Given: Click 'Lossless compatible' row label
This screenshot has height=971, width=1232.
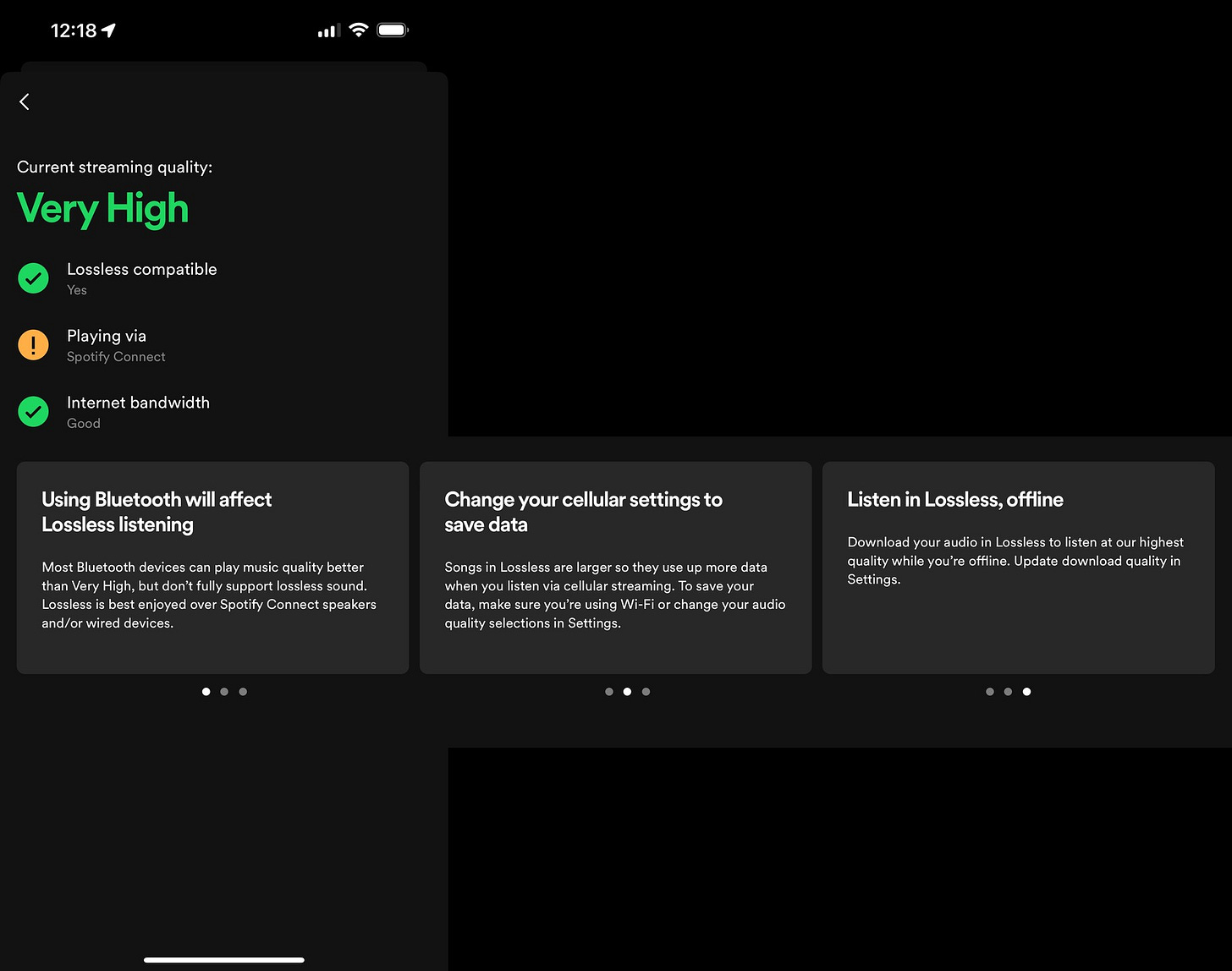Looking at the screenshot, I should 142,269.
